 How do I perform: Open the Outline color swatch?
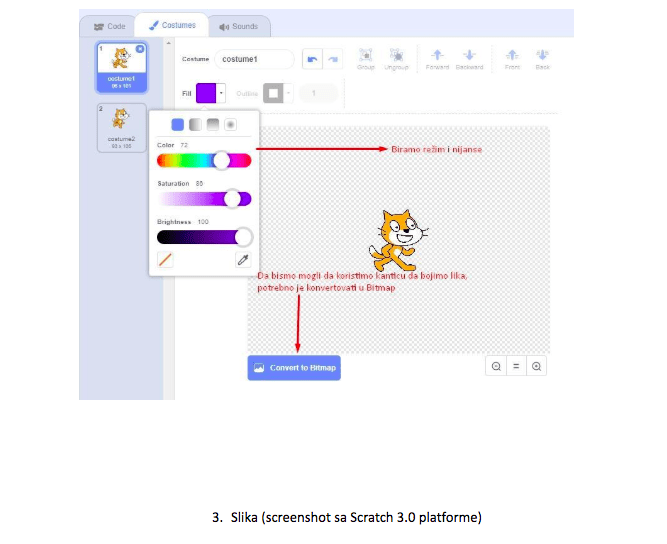(273, 93)
